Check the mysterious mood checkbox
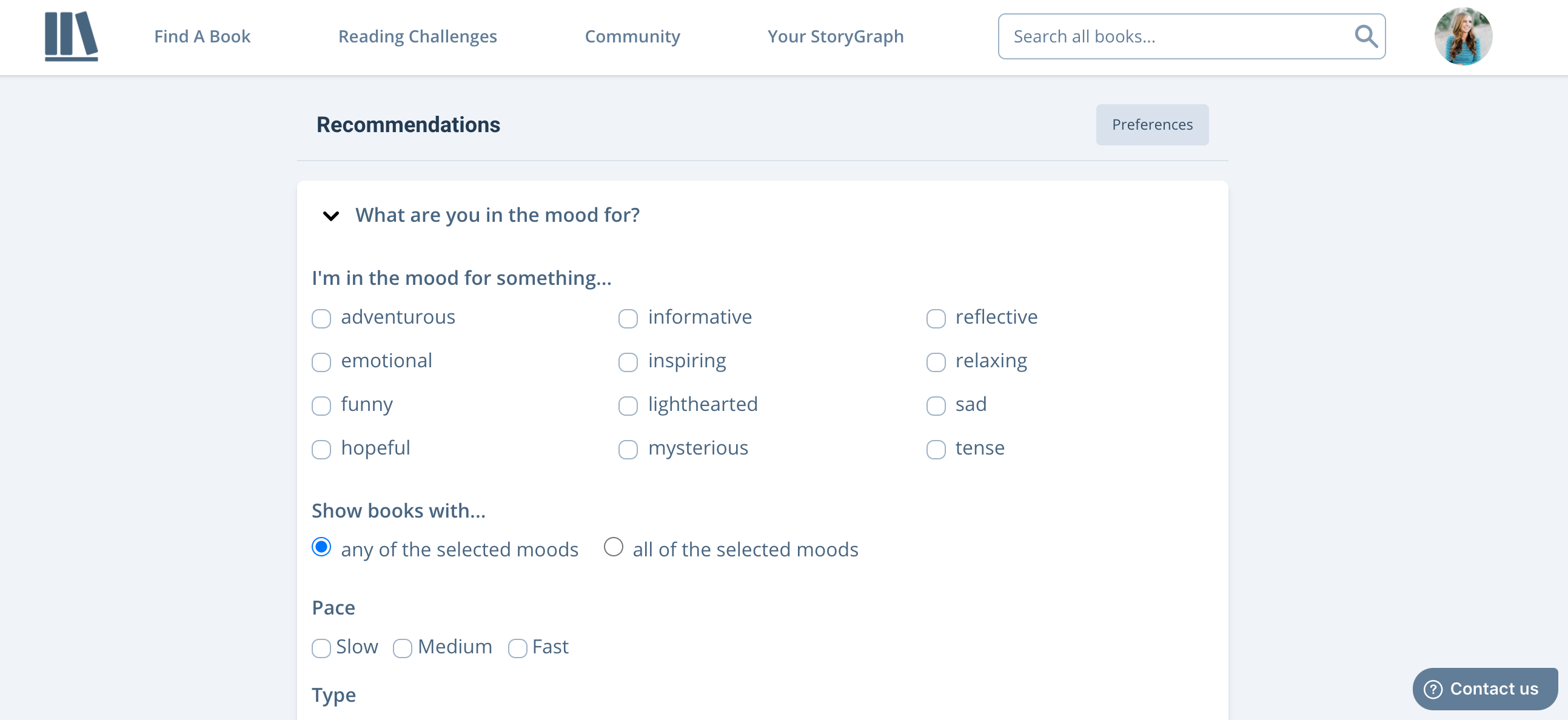The height and width of the screenshot is (720, 1568). pyautogui.click(x=628, y=449)
